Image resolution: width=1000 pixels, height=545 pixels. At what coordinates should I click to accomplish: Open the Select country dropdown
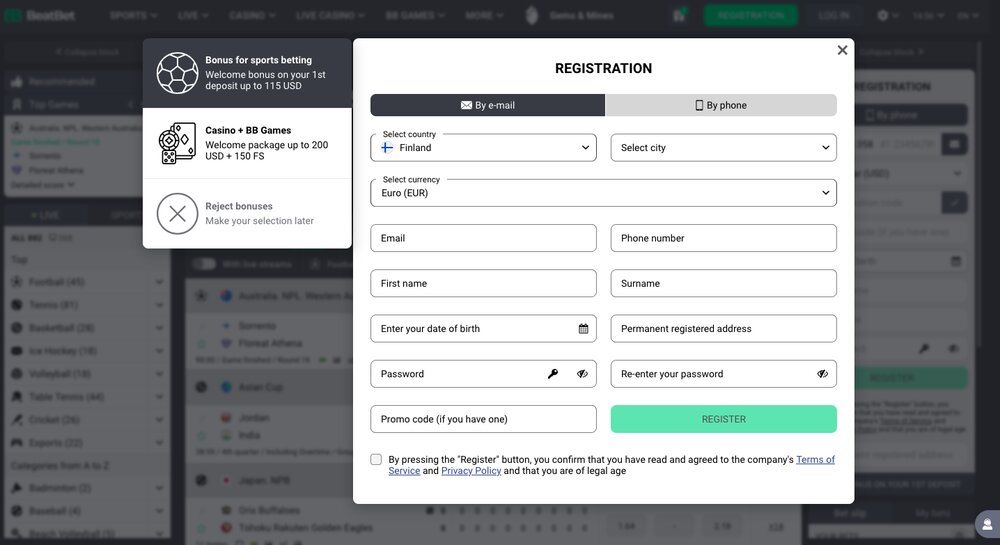(x=483, y=147)
